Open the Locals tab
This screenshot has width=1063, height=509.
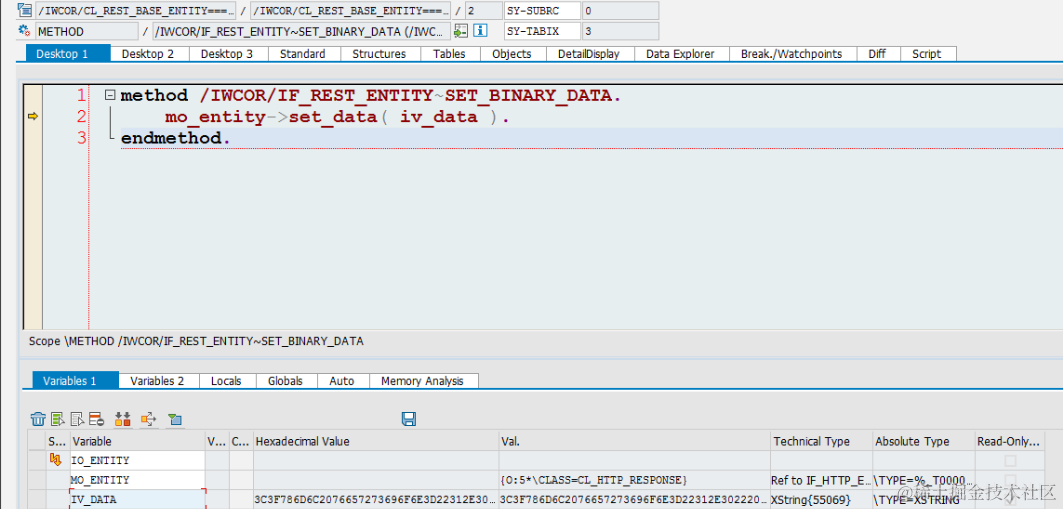tap(226, 381)
